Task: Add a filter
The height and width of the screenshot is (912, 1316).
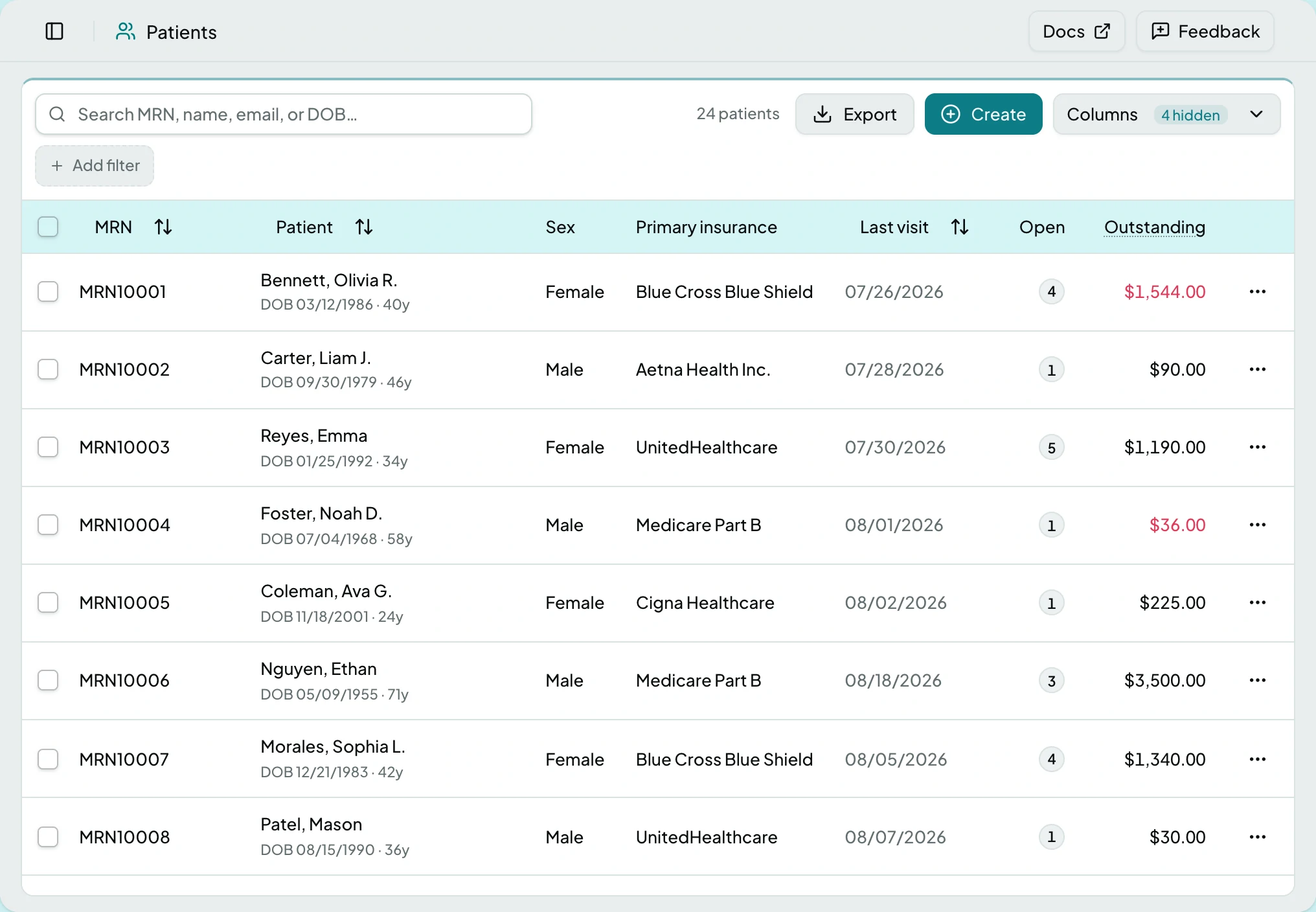Action: coord(95,166)
